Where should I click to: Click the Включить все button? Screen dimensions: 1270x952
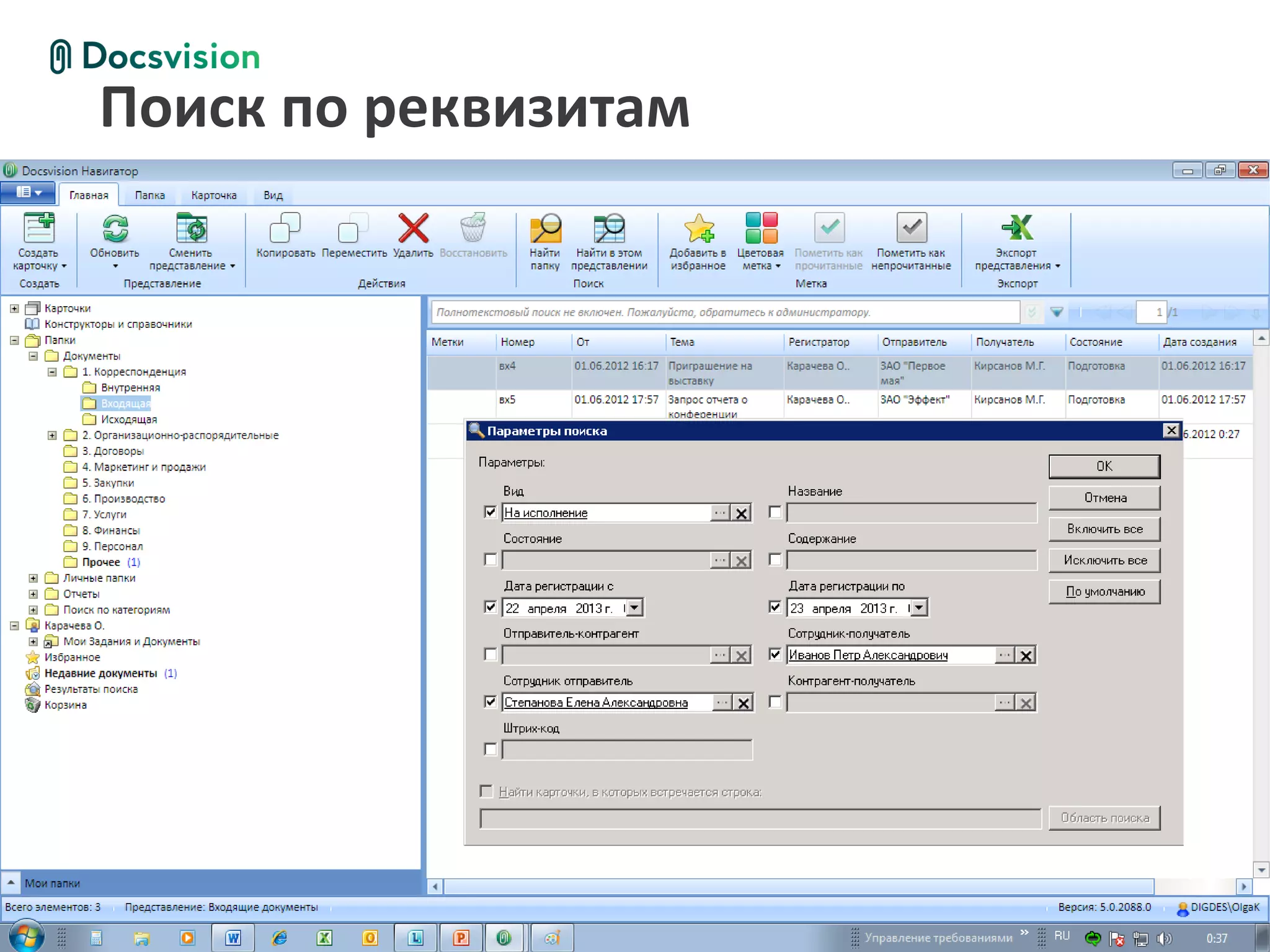pos(1104,529)
